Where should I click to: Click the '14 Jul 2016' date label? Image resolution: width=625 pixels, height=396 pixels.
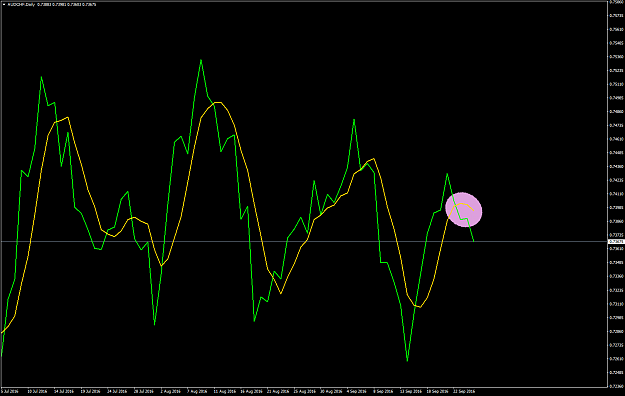click(x=64, y=392)
